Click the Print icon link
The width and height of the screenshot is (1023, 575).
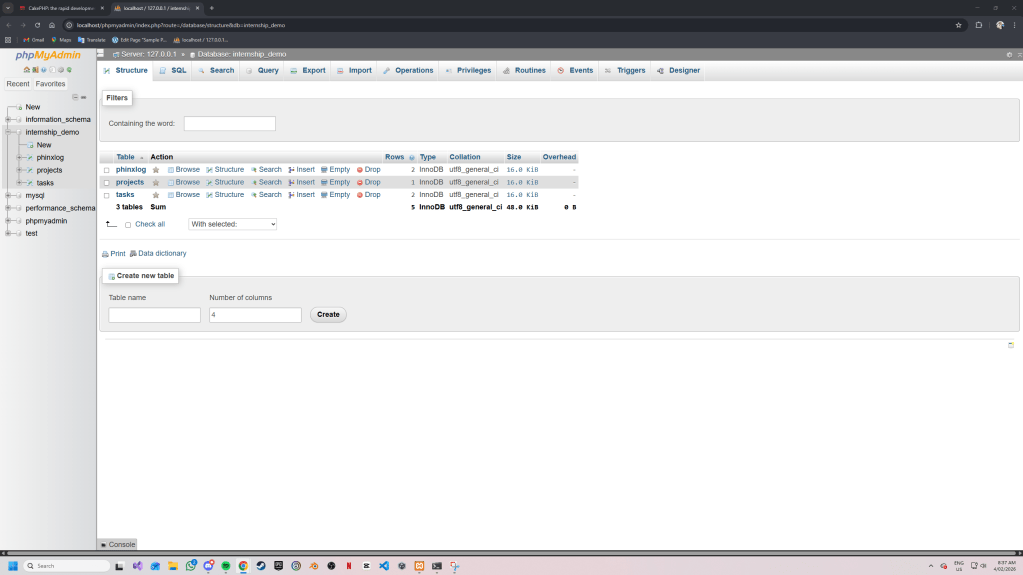(x=113, y=254)
